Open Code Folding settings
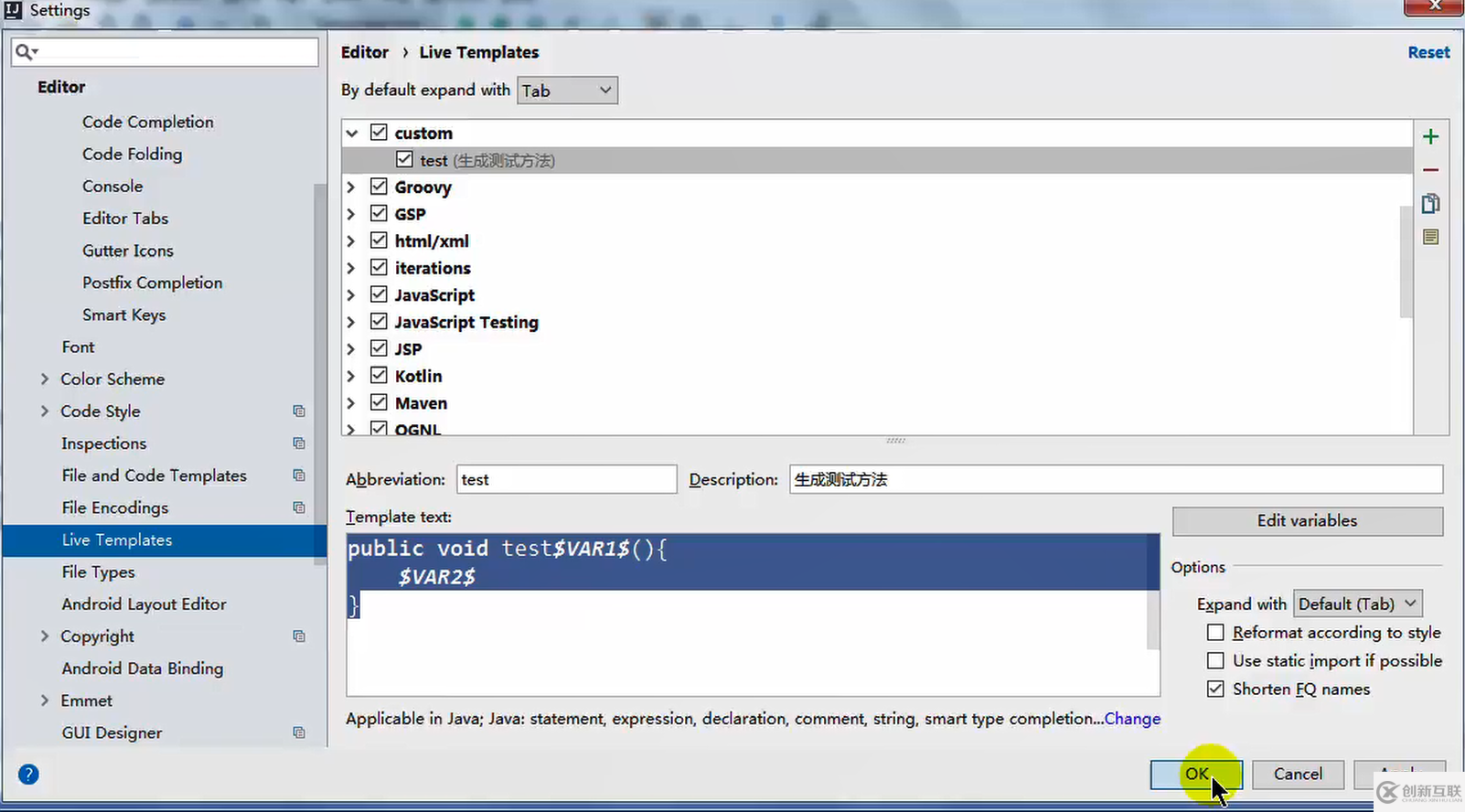Screen dimensions: 1465x812 (x=133, y=154)
